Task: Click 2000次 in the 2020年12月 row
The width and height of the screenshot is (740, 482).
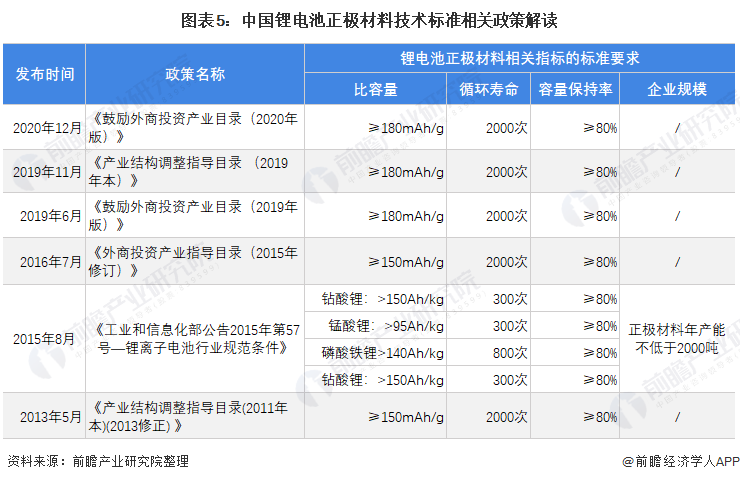Action: pyautogui.click(x=506, y=128)
